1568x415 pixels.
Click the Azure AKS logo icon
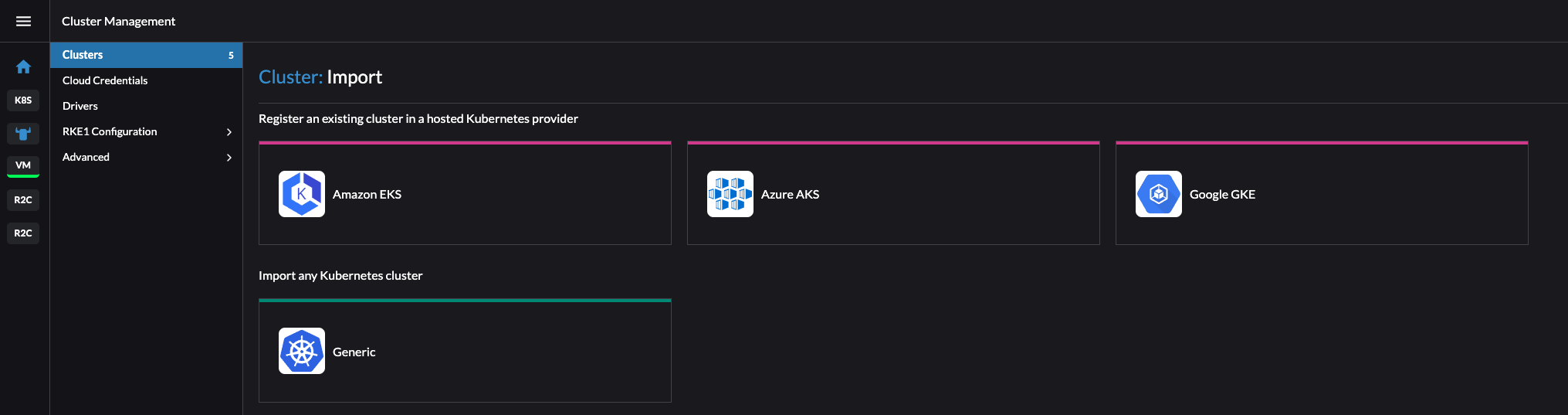(730, 194)
